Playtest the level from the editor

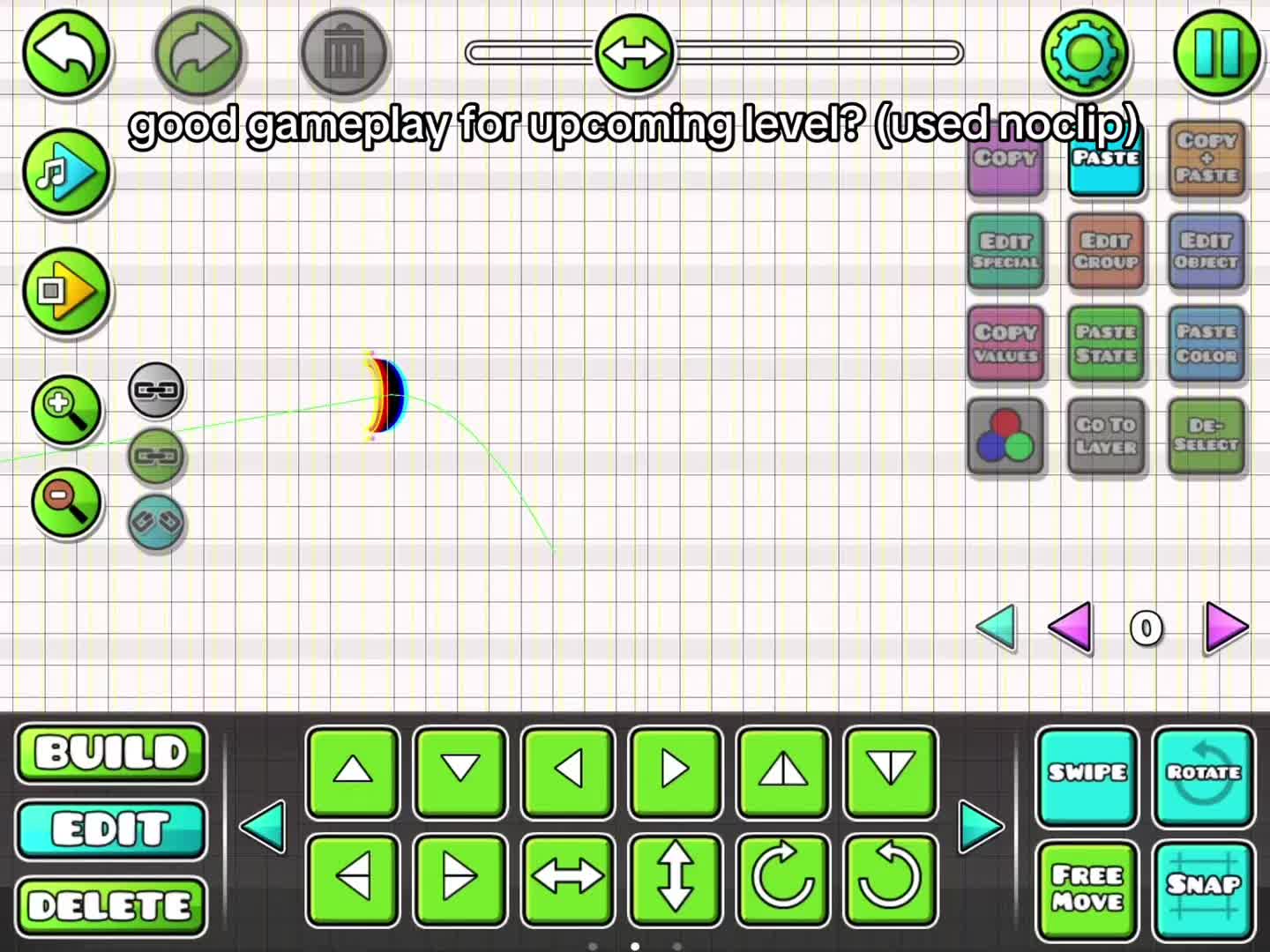click(x=66, y=291)
